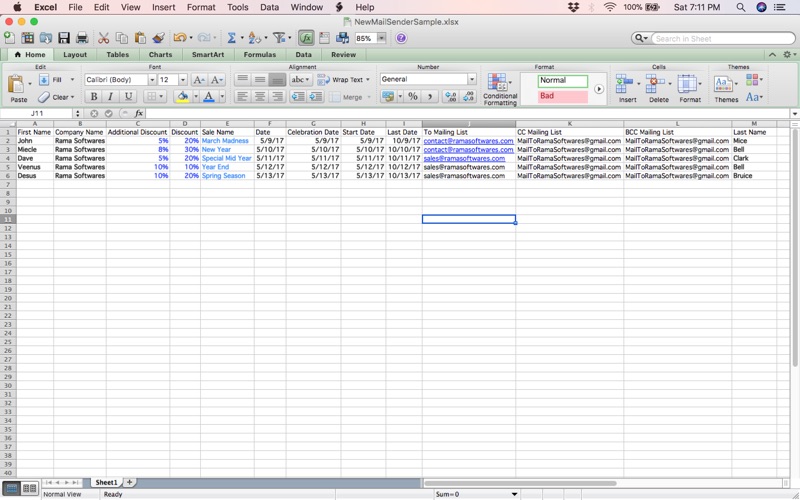Viewport: 800px width, 500px height.
Task: Open the Media Browser icon
Action: pyautogui.click(x=342, y=38)
